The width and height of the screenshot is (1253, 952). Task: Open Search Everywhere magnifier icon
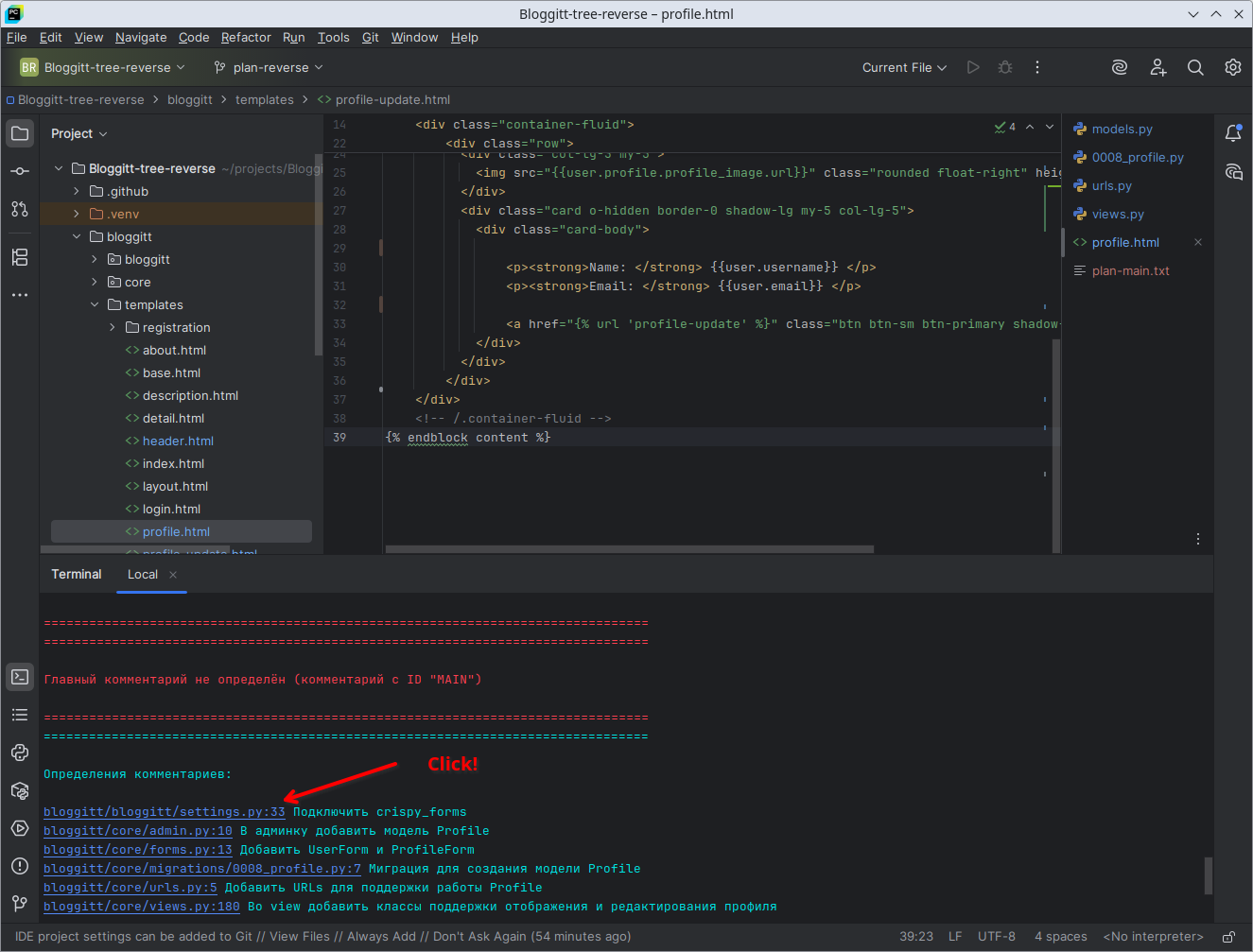pyautogui.click(x=1195, y=67)
